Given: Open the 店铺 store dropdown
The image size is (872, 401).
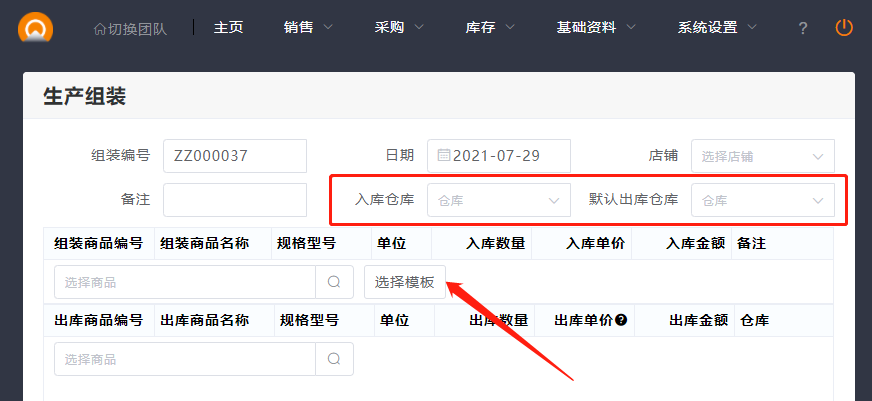Looking at the screenshot, I should 762,156.
